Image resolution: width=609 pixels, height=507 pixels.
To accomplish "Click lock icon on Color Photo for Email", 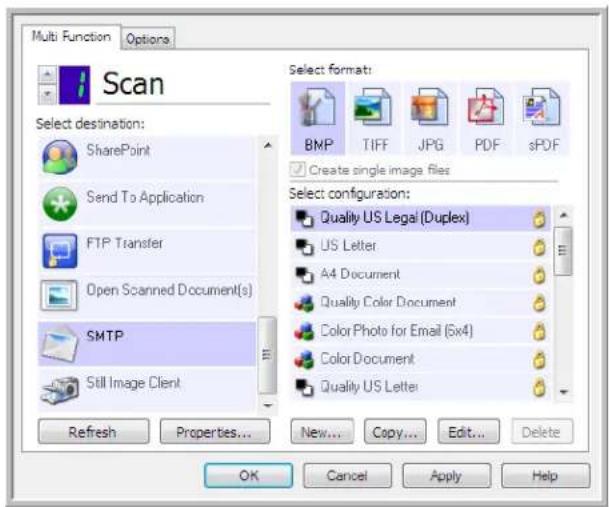I will click(539, 331).
